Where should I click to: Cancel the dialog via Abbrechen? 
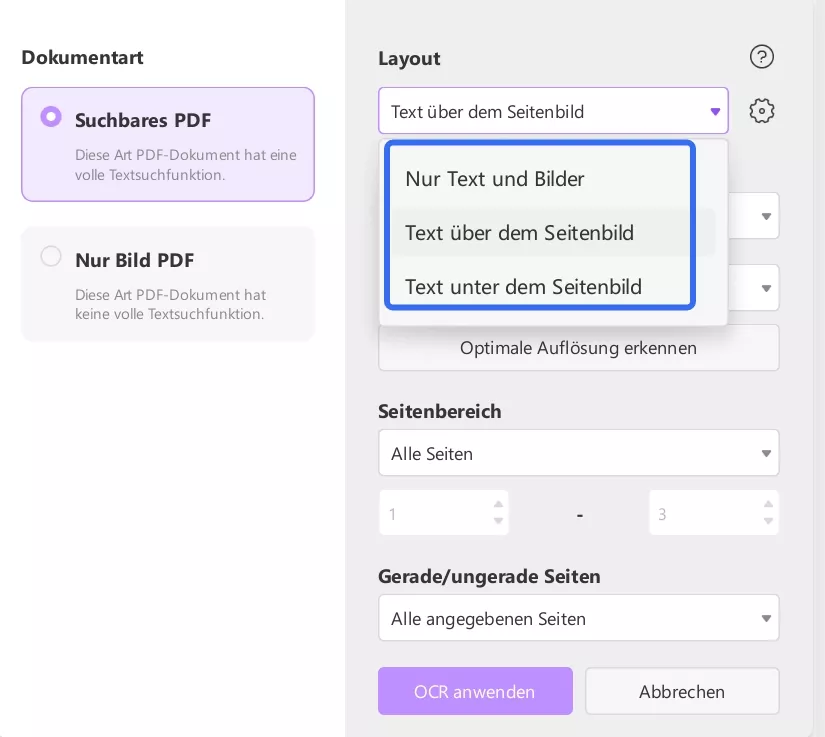click(x=682, y=691)
